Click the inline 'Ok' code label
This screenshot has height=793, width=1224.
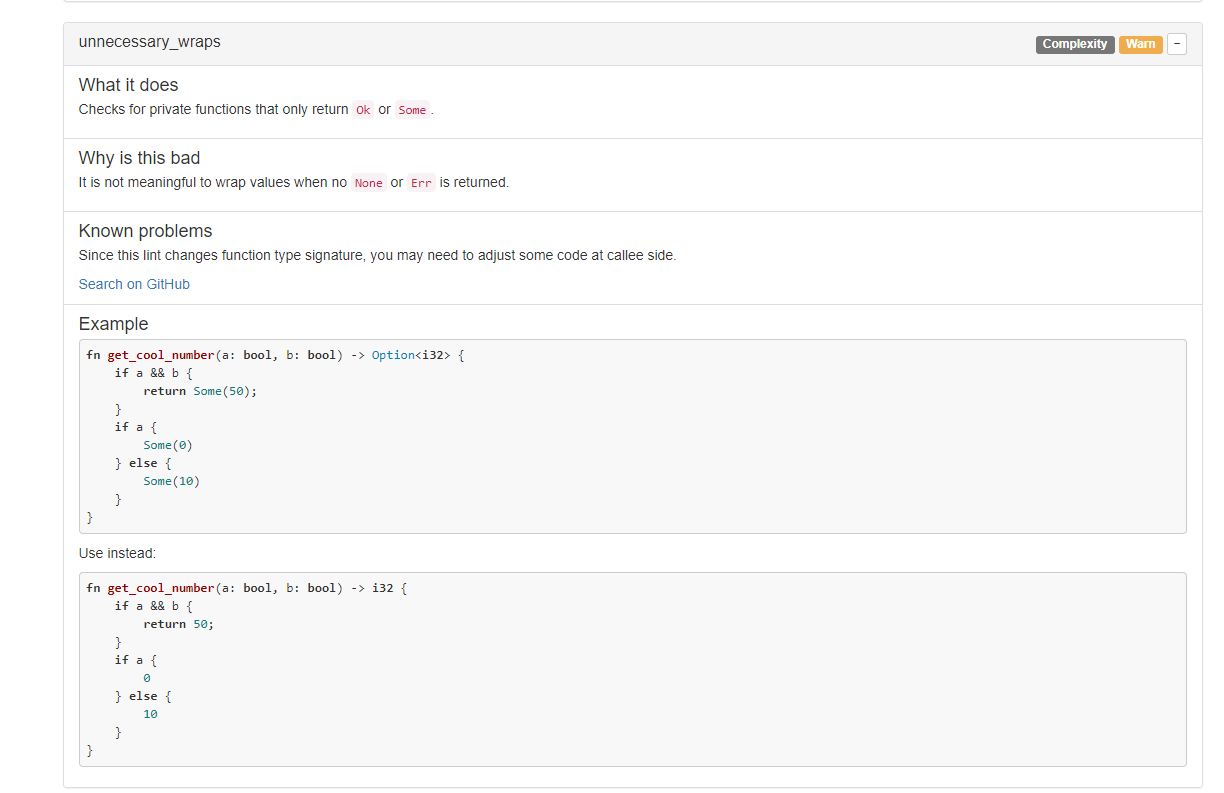[x=363, y=110]
